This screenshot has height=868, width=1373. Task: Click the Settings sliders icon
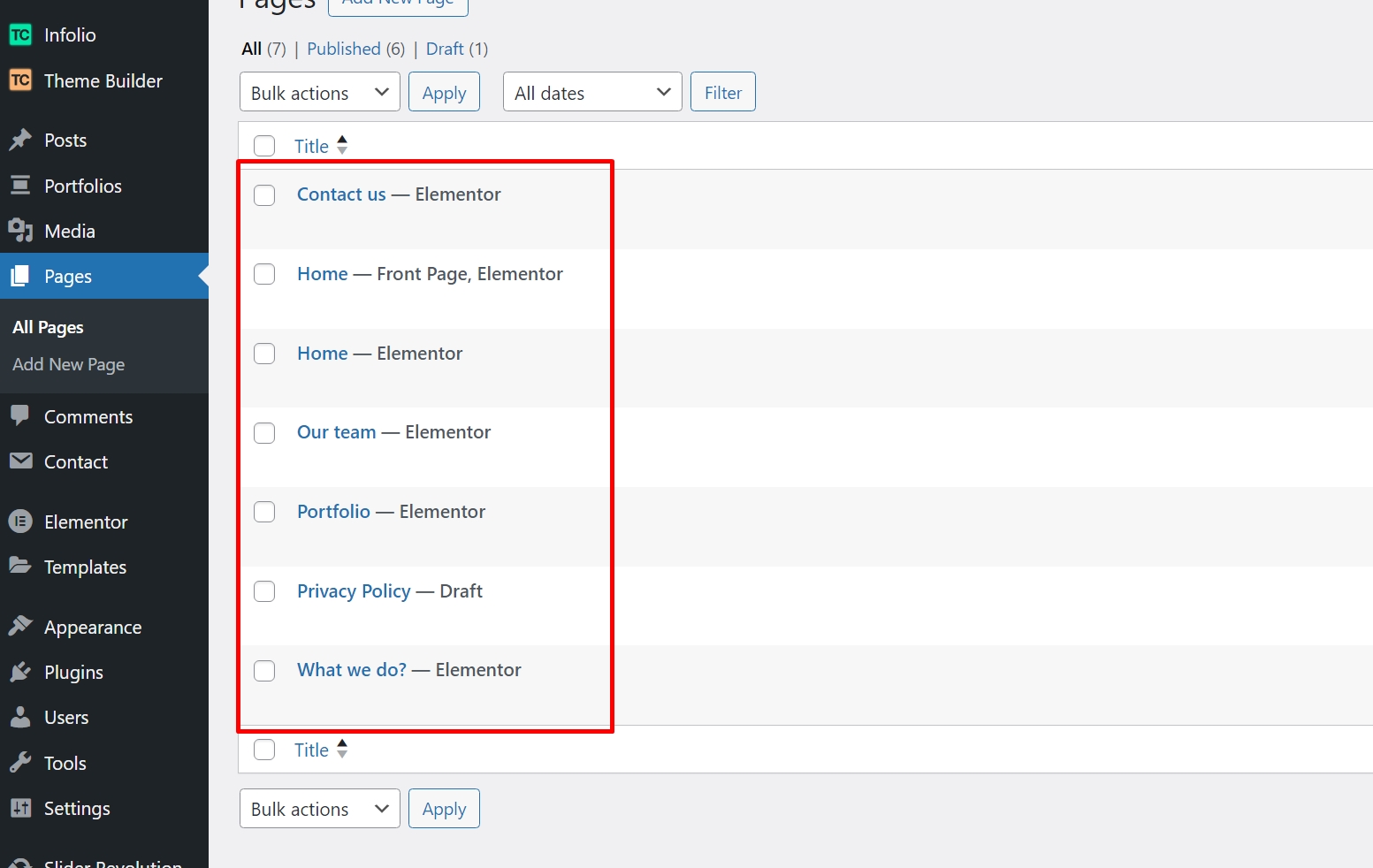click(20, 808)
